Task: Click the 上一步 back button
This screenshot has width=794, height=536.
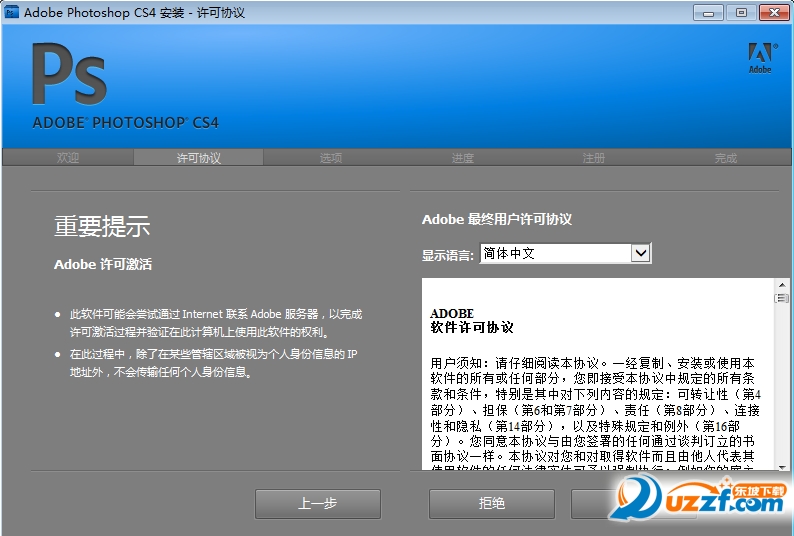Action: point(317,504)
